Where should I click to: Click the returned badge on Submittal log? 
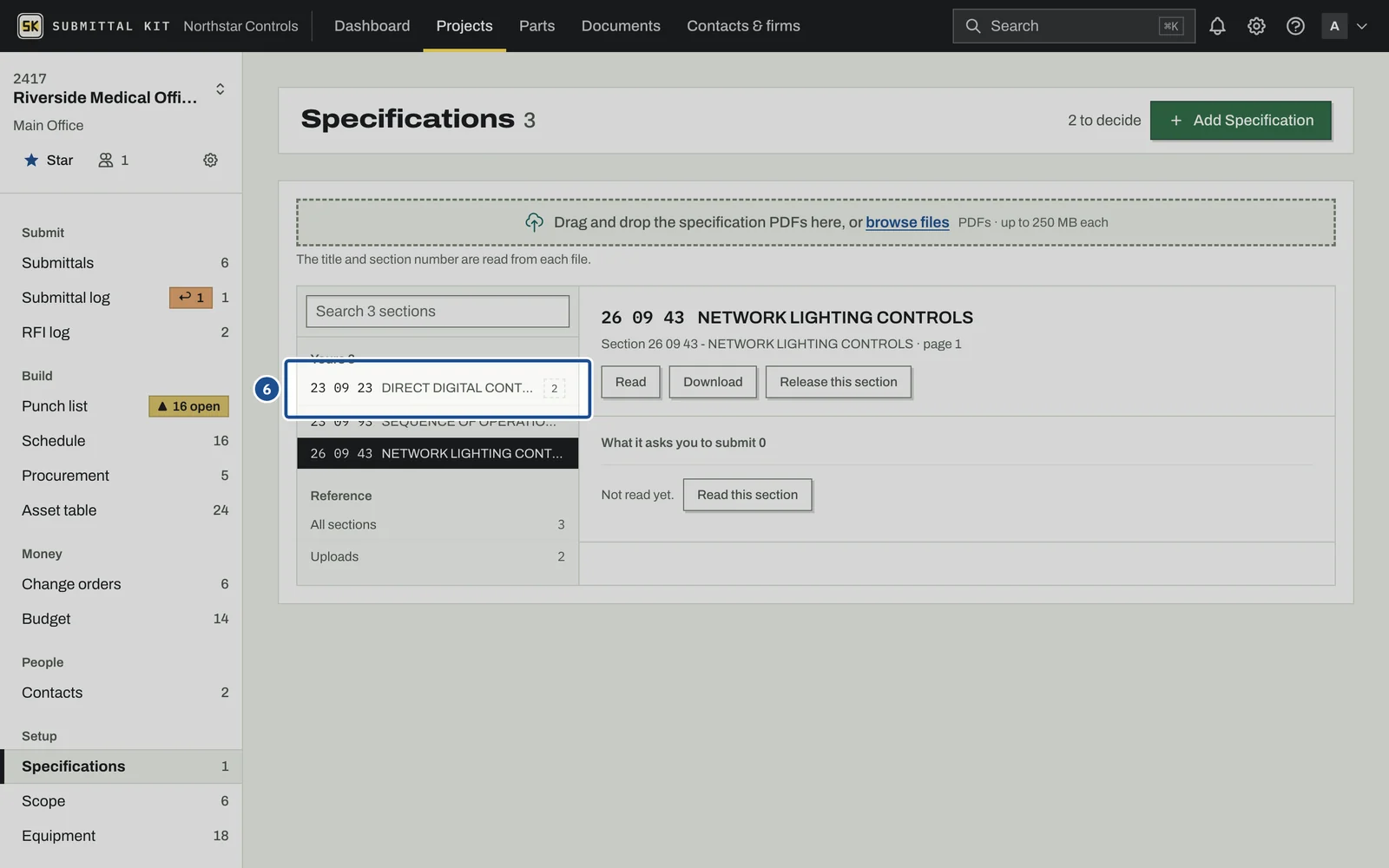tap(191, 298)
